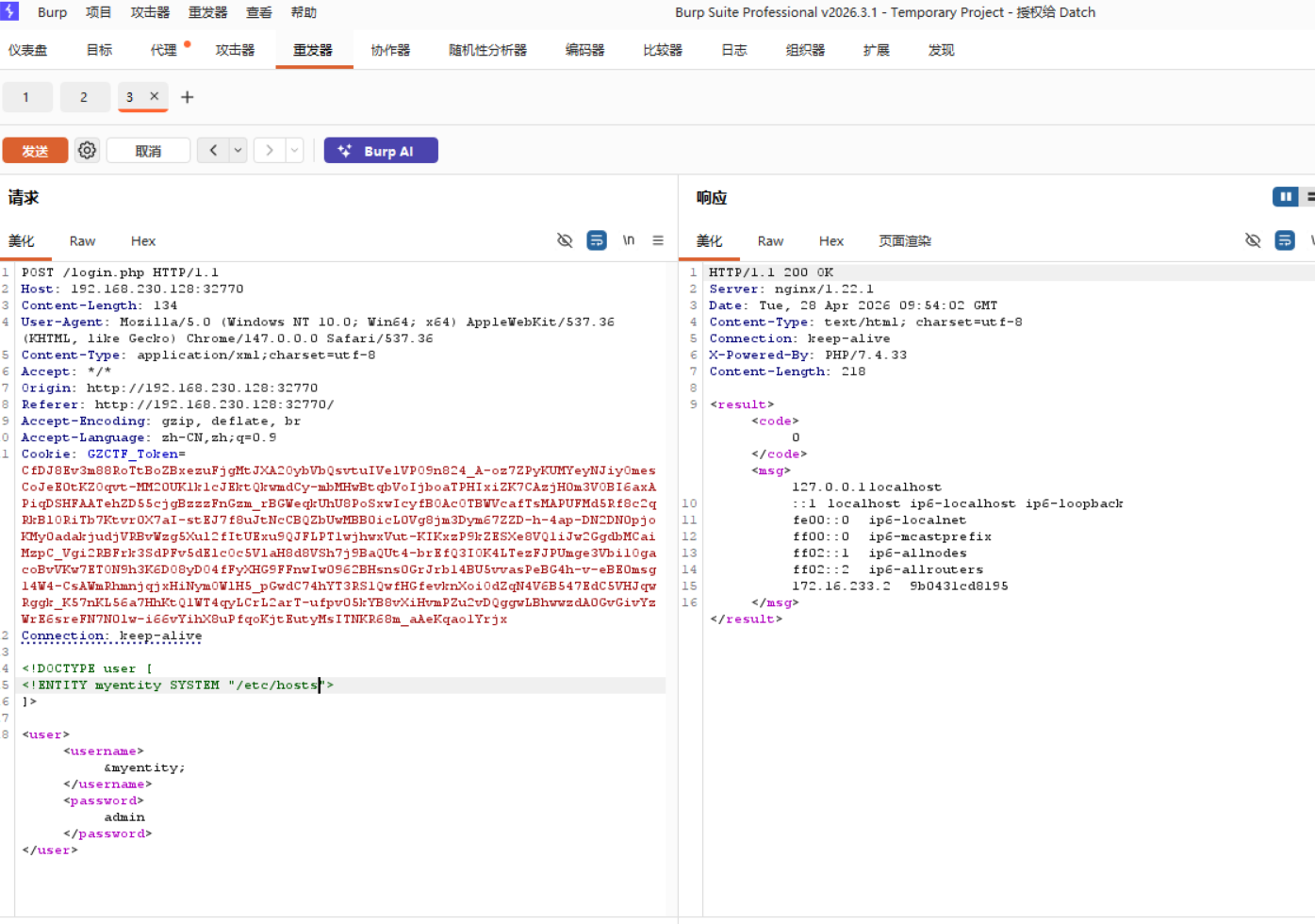Switch to the 扩展 tab
The height and width of the screenshot is (924, 1315).
(x=877, y=50)
